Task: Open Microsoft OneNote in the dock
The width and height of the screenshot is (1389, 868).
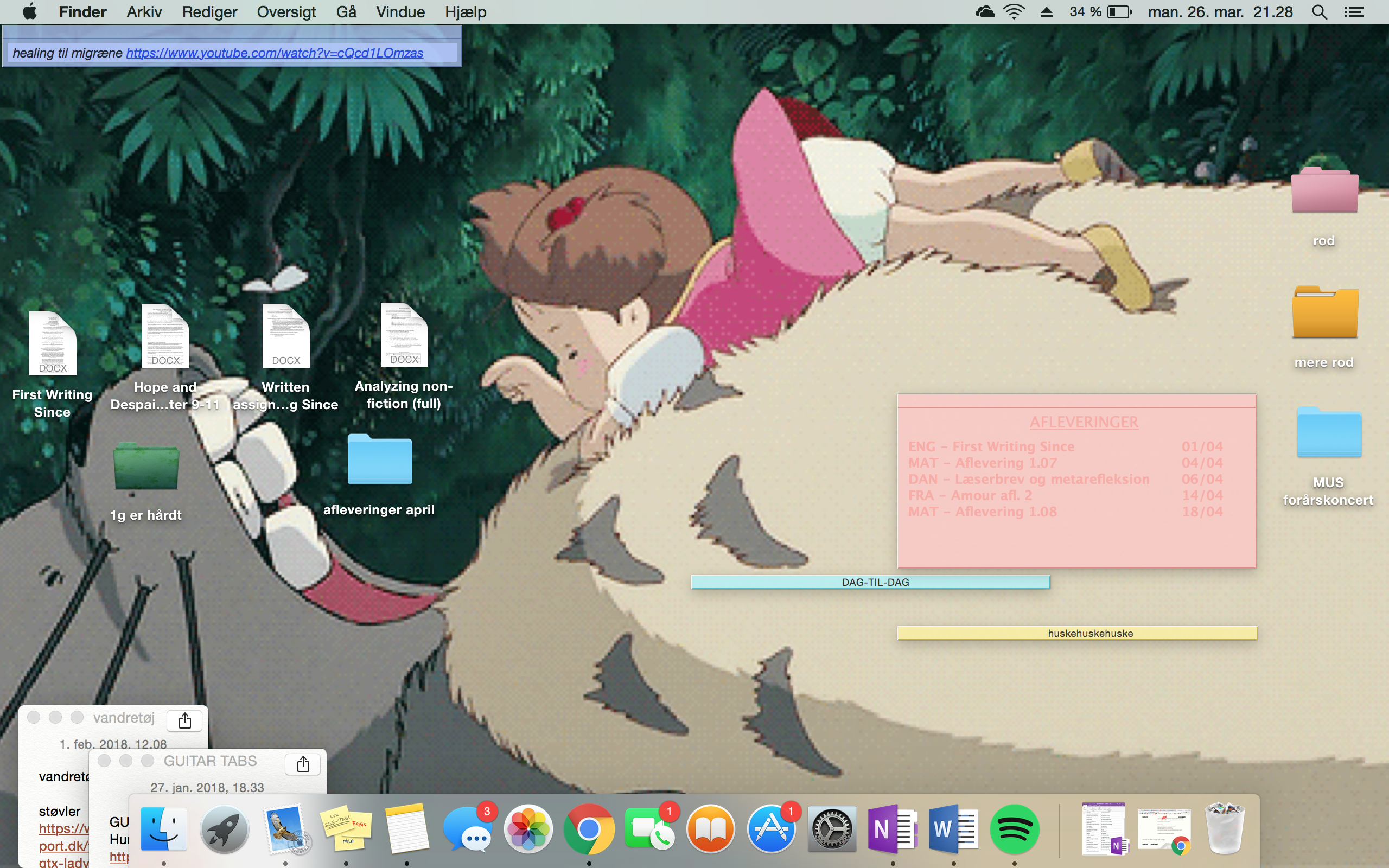Action: pos(893,829)
